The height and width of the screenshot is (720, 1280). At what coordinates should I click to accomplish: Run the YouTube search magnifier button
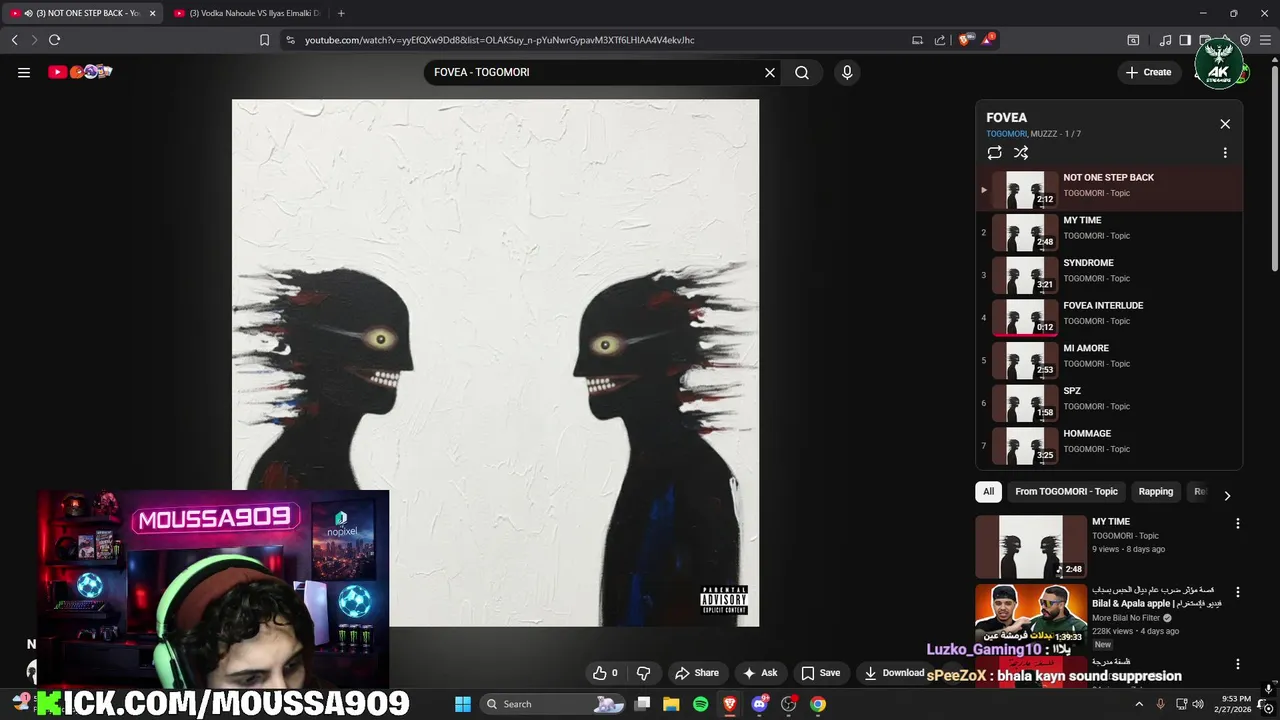pyautogui.click(x=802, y=72)
